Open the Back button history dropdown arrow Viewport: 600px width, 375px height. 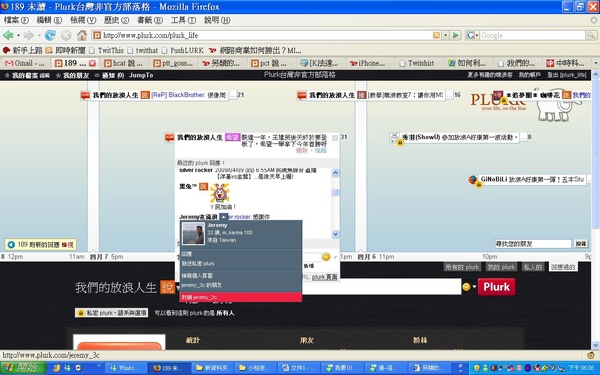tap(18, 36)
